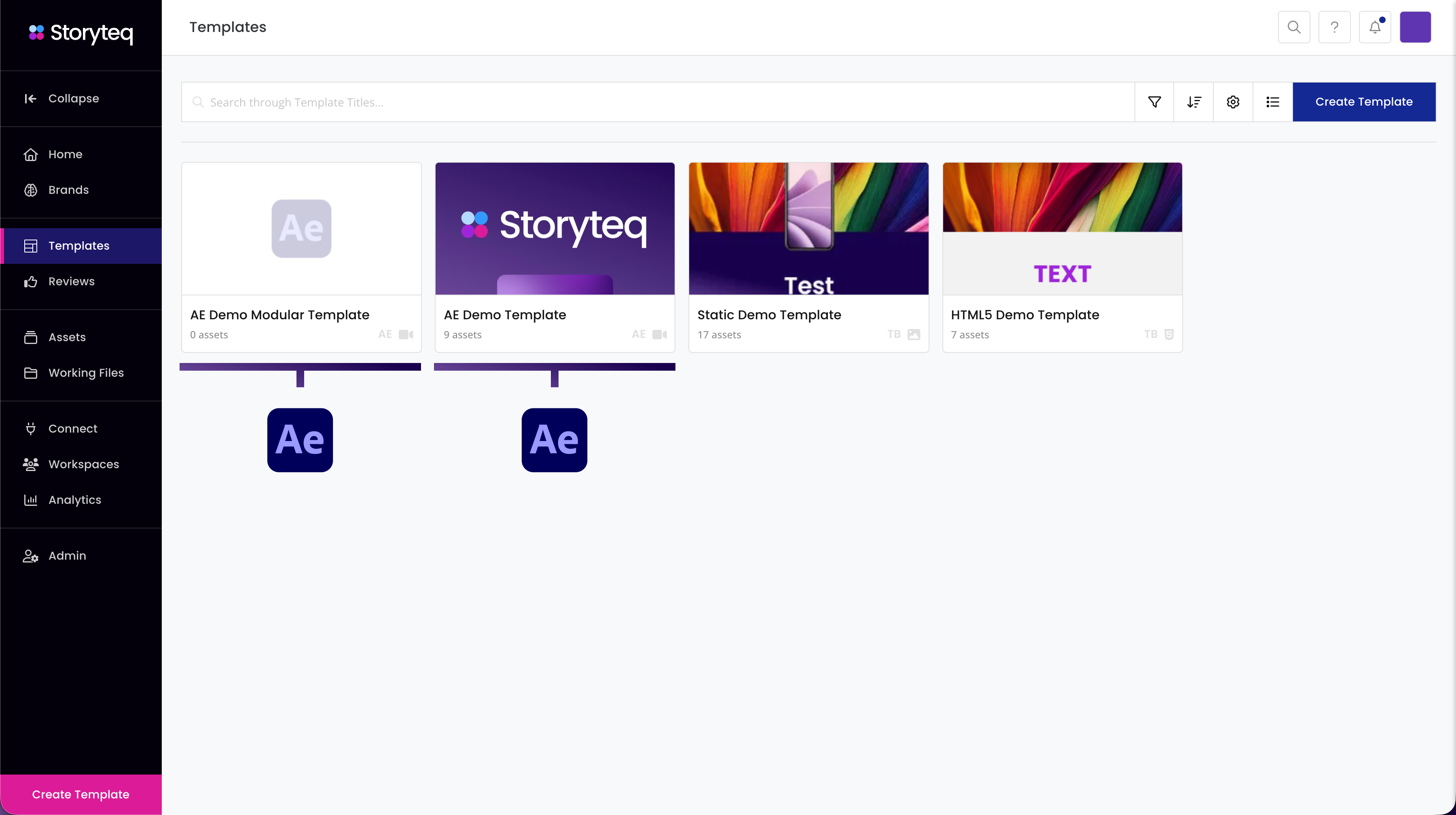Screen dimensions: 1456x815
Task: Open the Admin page from sidebar
Action: click(66, 555)
